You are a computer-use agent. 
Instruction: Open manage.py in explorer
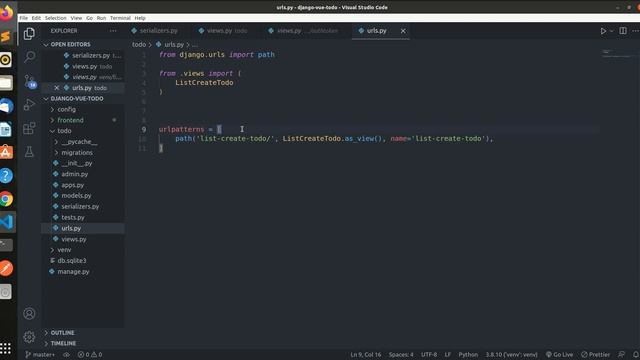point(73,271)
